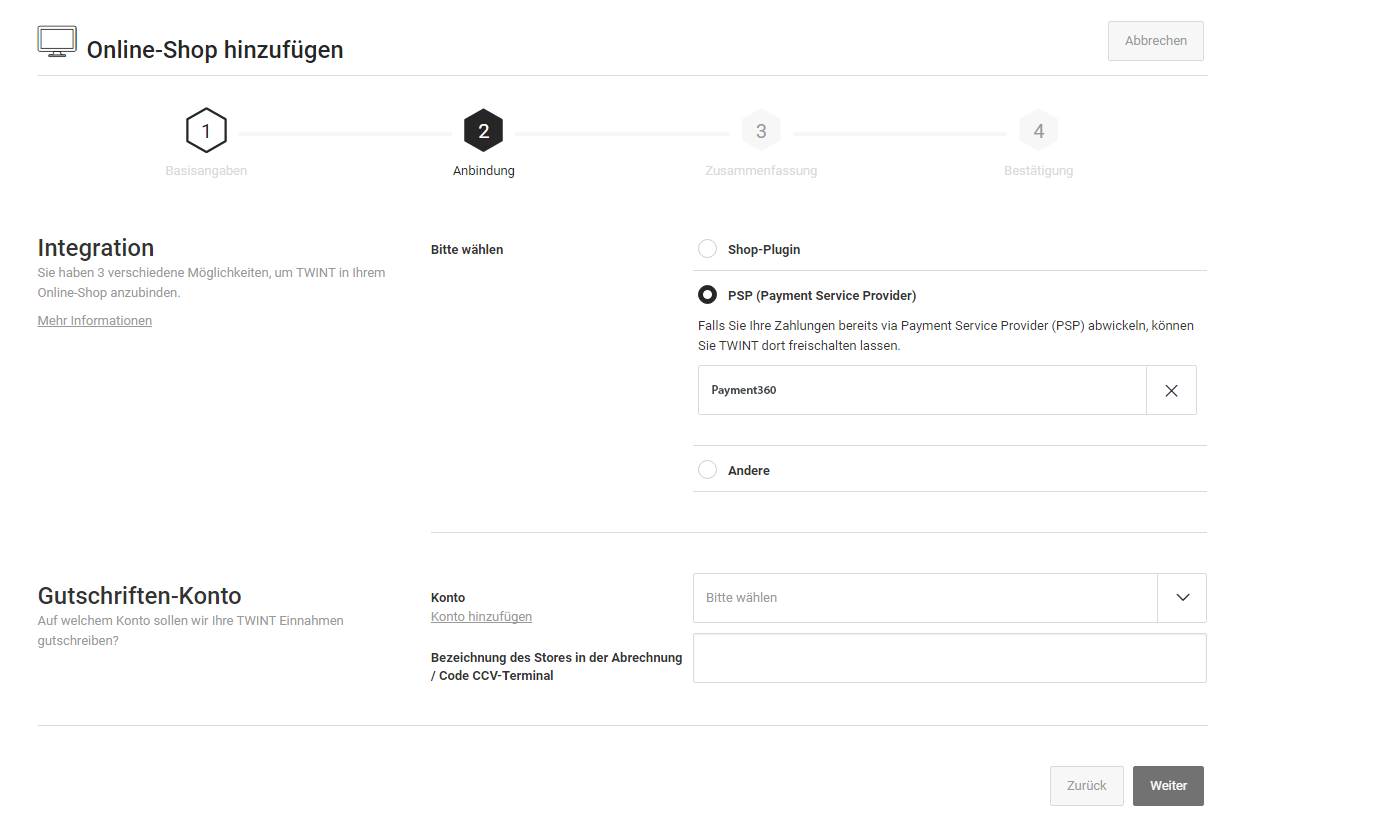Screen dimensions: 1395x825
Task: Select the PSP (Payment Service Provider) radio
Action: (x=707, y=295)
